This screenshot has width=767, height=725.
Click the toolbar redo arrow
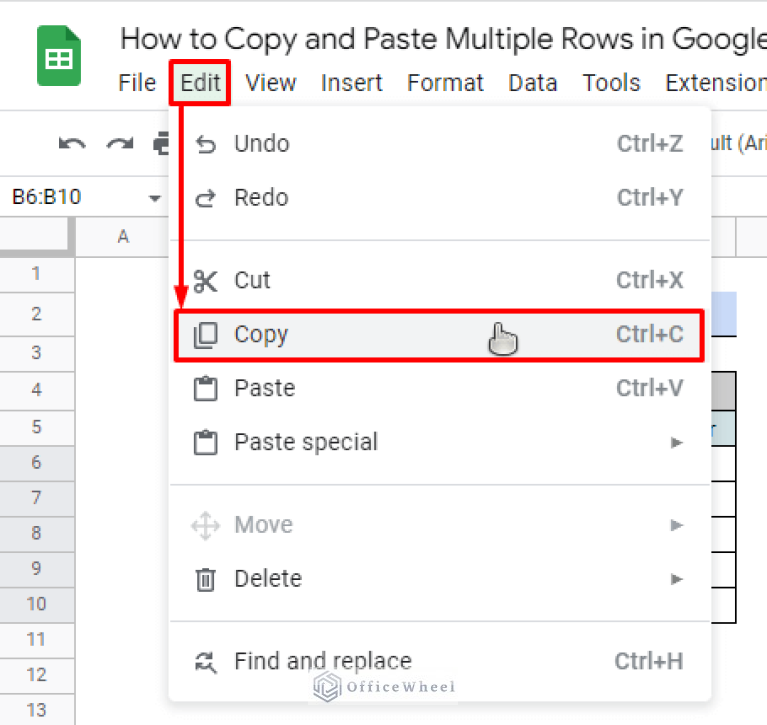pyautogui.click(x=120, y=144)
